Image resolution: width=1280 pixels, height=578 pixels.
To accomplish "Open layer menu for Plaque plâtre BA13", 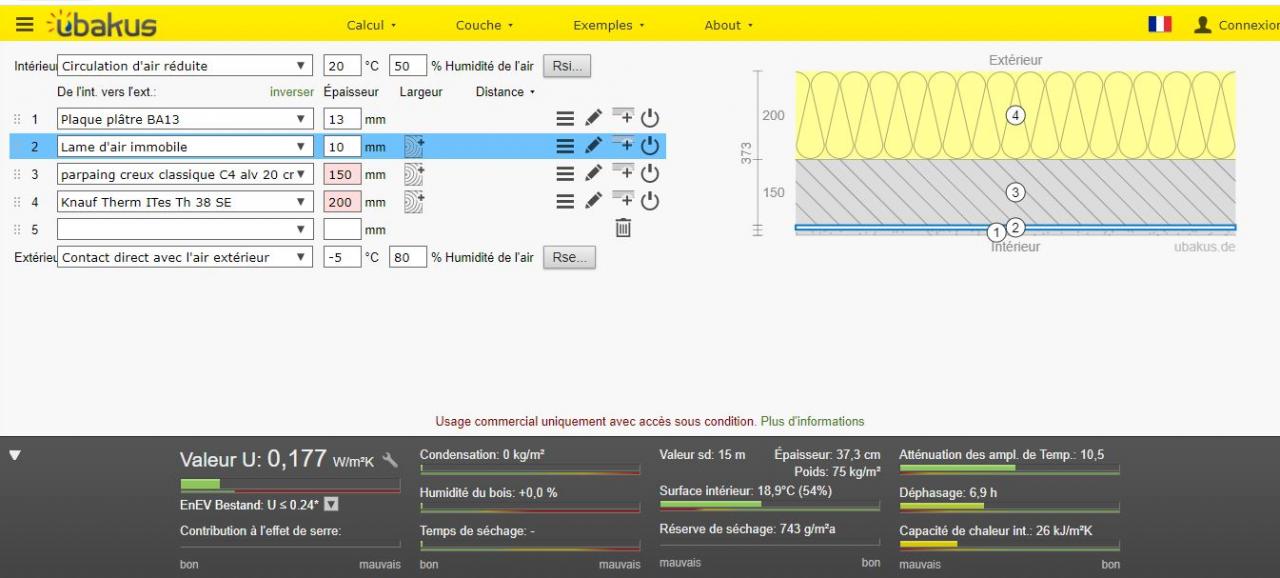I will pos(565,119).
